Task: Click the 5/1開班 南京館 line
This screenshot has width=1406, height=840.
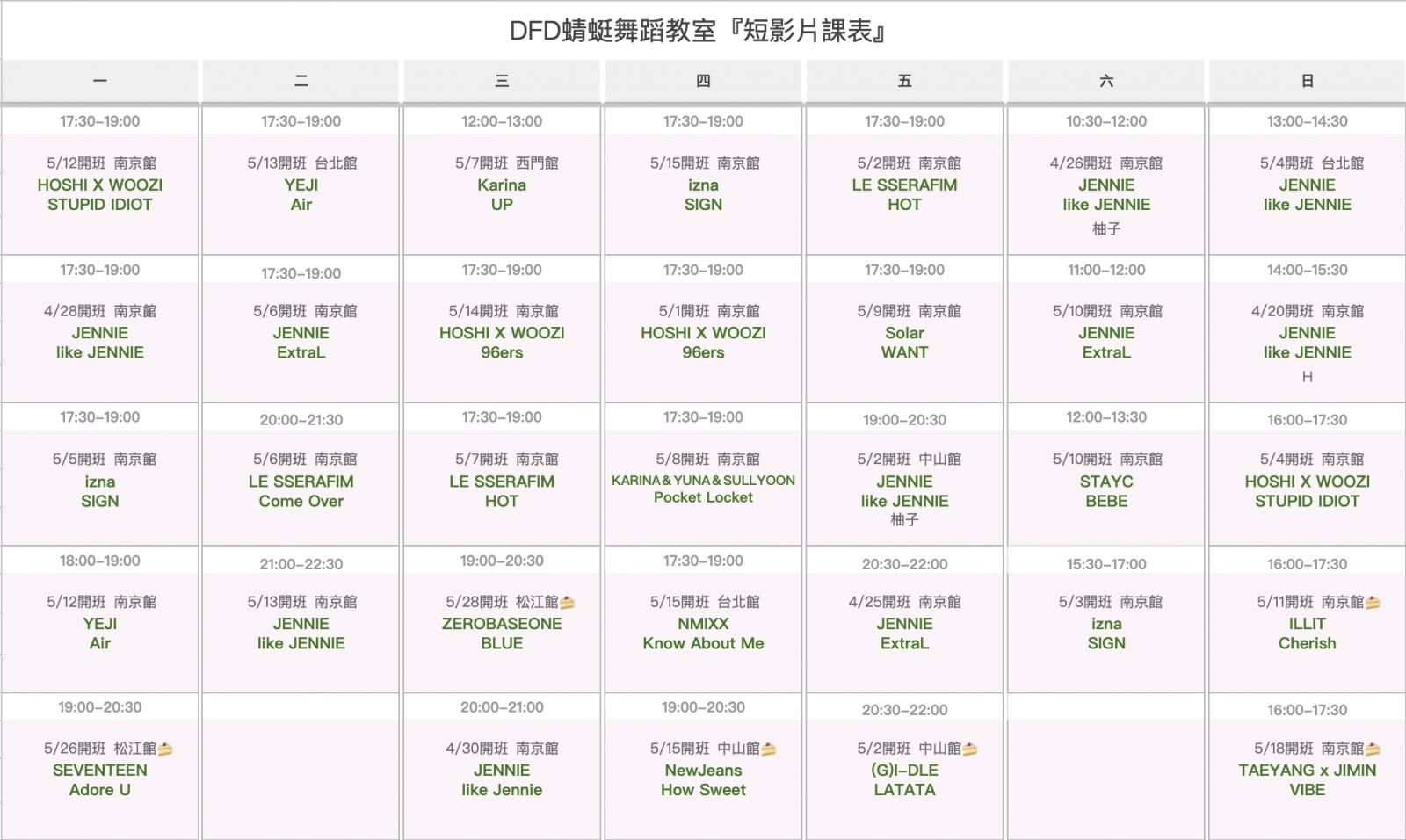Action: click(x=709, y=311)
